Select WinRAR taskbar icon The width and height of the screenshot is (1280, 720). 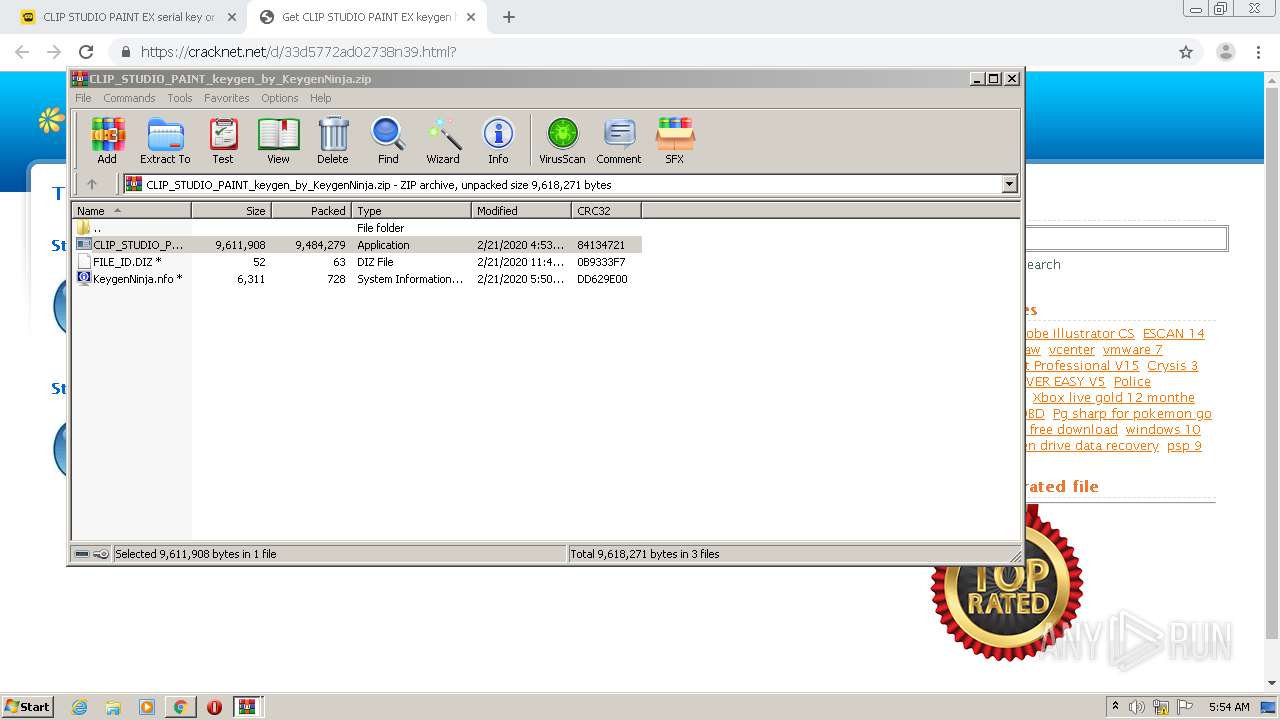(x=247, y=707)
